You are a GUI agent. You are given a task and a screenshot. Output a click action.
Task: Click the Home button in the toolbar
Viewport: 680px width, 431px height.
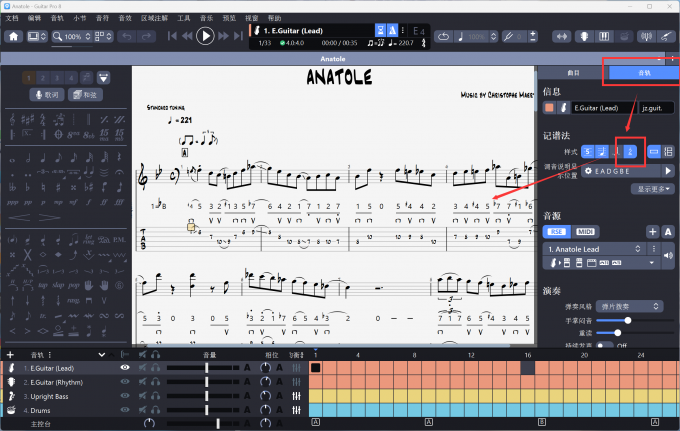click(14, 36)
